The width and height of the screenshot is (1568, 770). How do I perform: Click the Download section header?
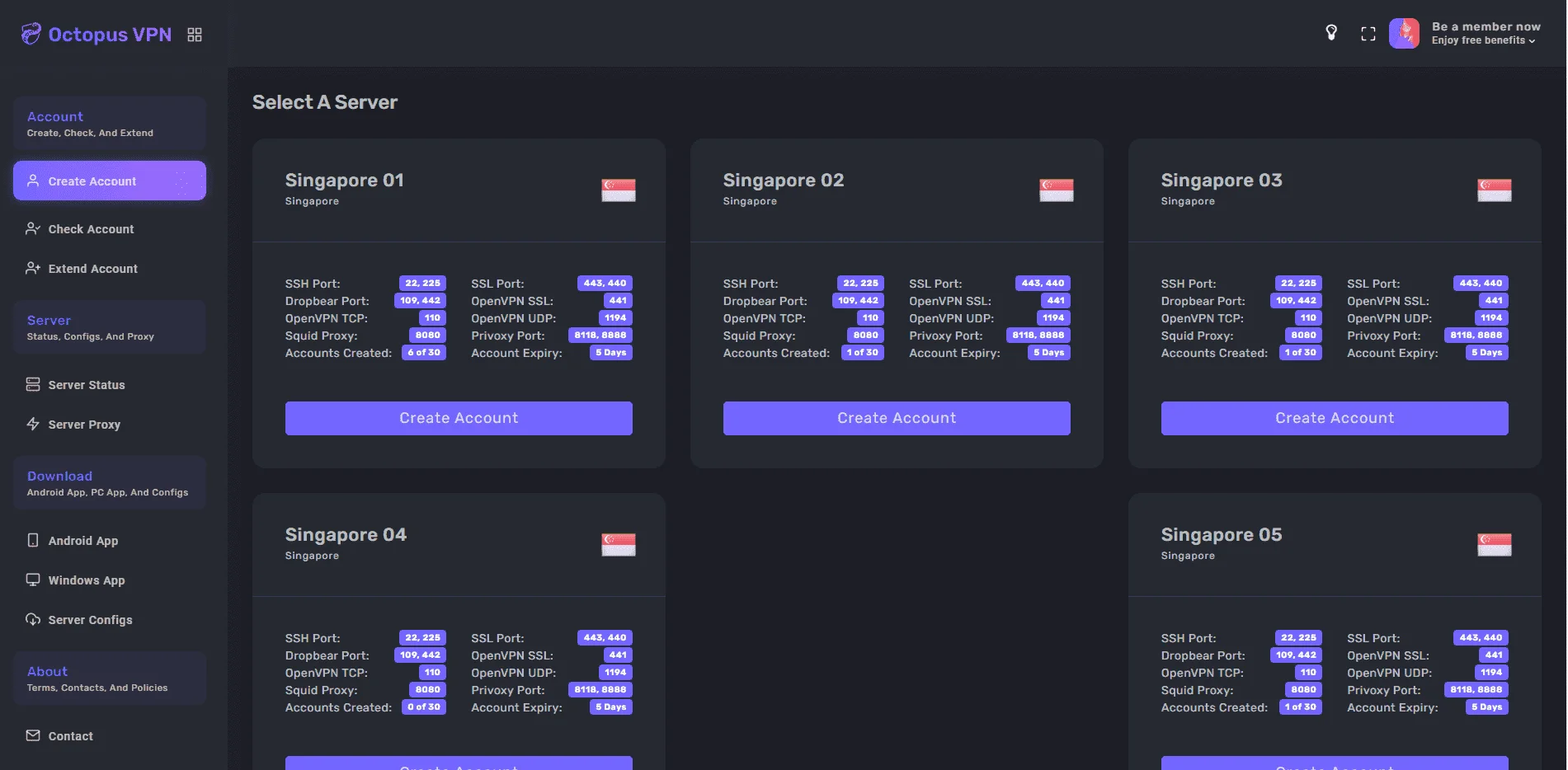(110, 482)
